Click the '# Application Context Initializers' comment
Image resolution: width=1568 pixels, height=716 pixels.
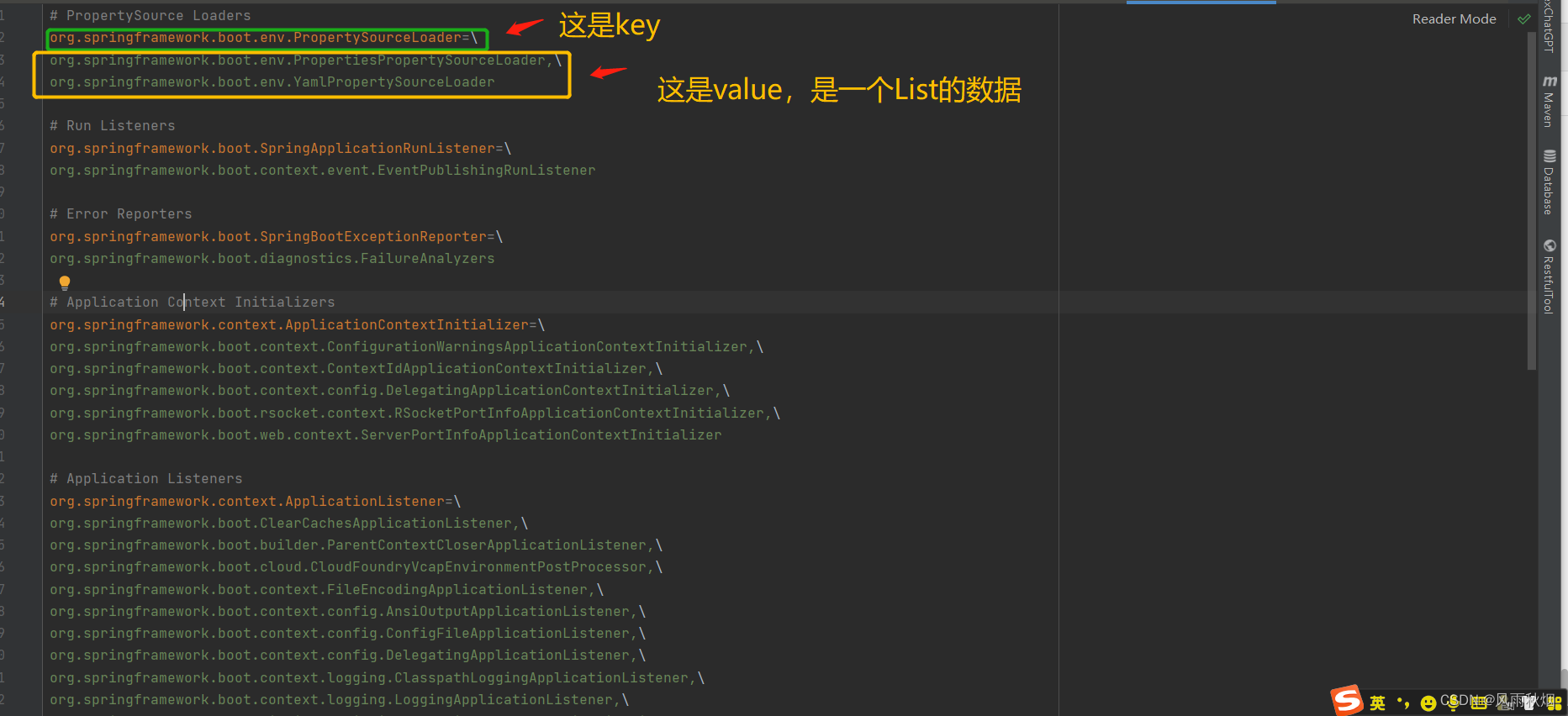pos(192,303)
